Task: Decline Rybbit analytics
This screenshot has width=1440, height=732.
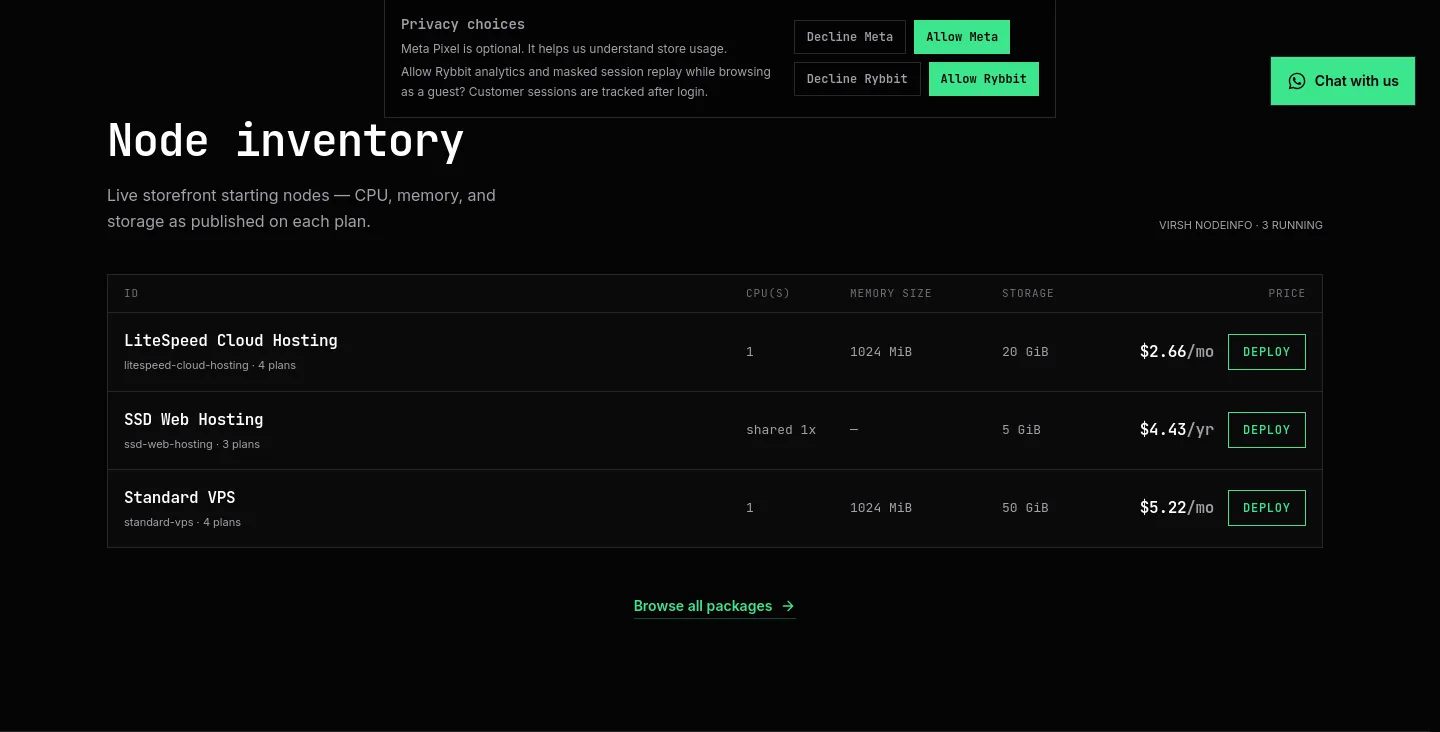Action: click(x=857, y=79)
